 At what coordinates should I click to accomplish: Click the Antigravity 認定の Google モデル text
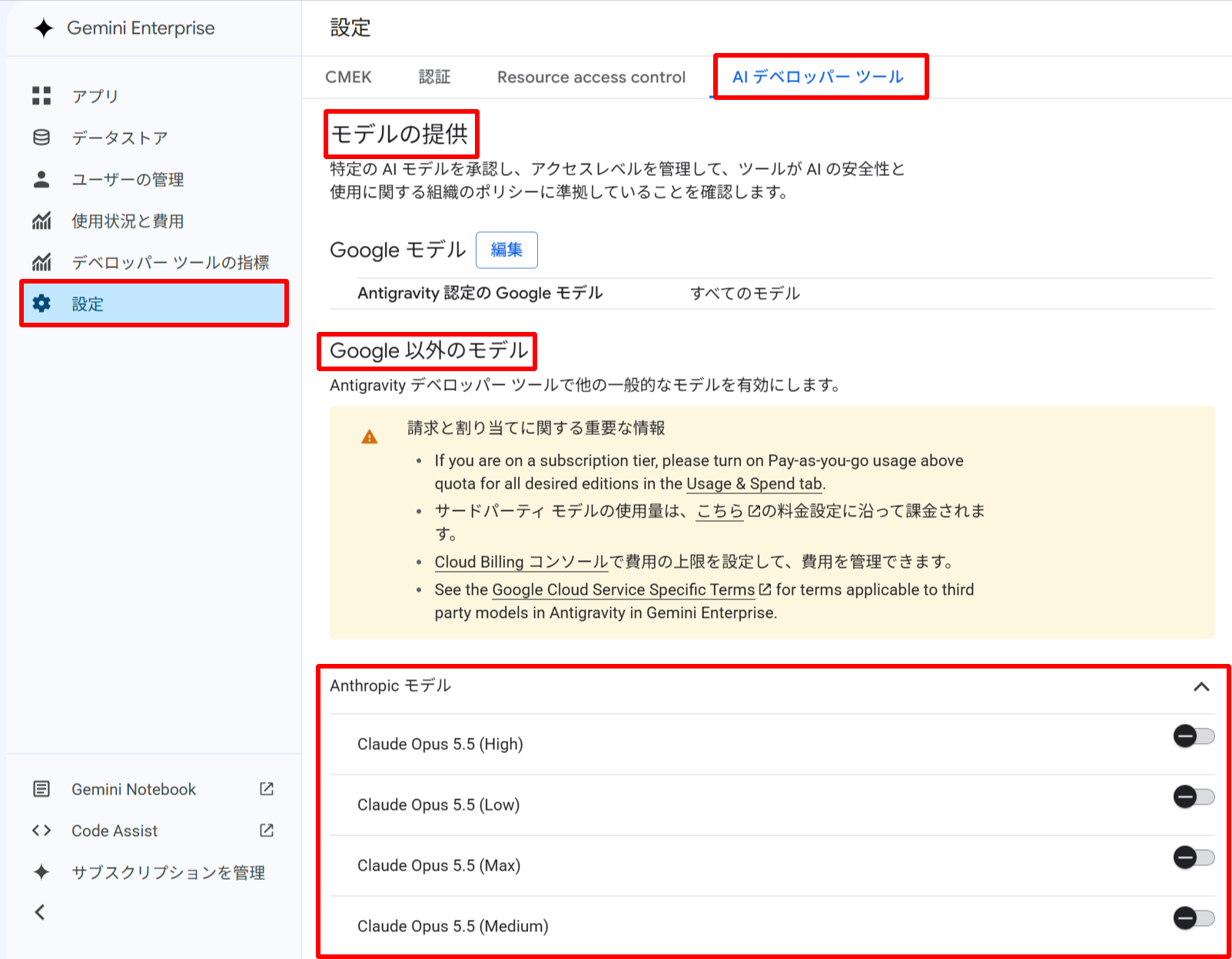[480, 293]
